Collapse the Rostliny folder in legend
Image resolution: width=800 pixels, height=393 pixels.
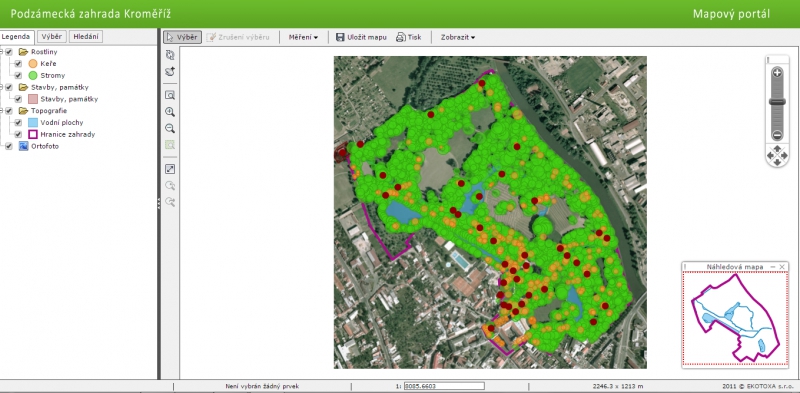tap(2, 52)
